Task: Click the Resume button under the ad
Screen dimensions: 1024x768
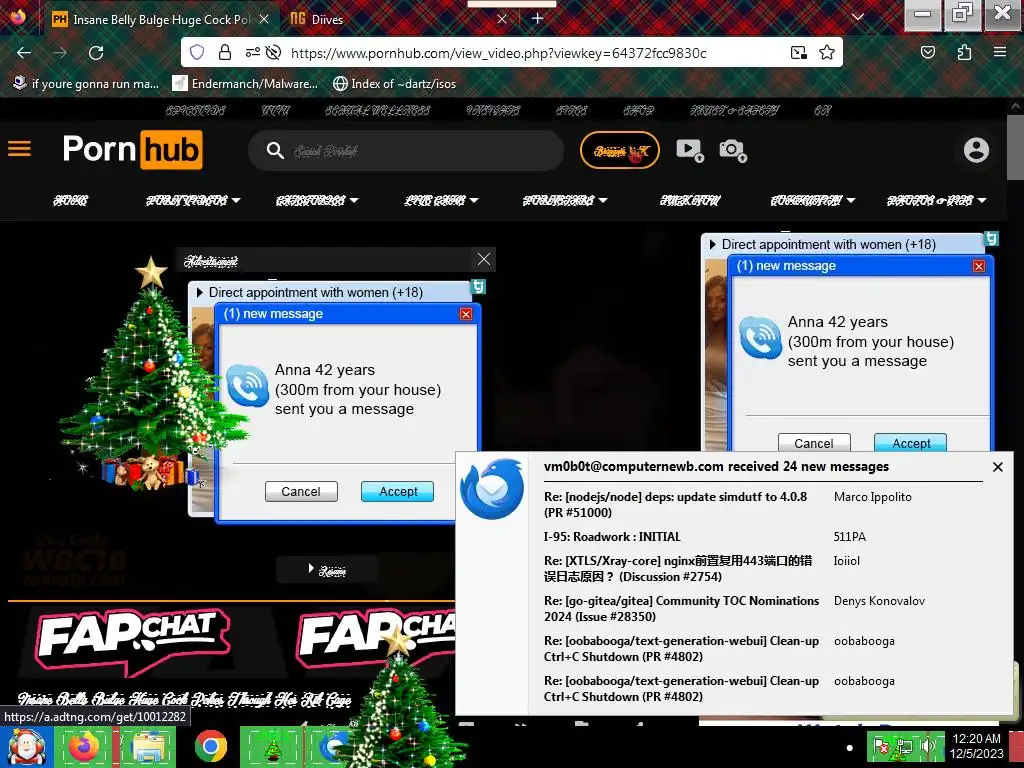Action: coord(327,570)
